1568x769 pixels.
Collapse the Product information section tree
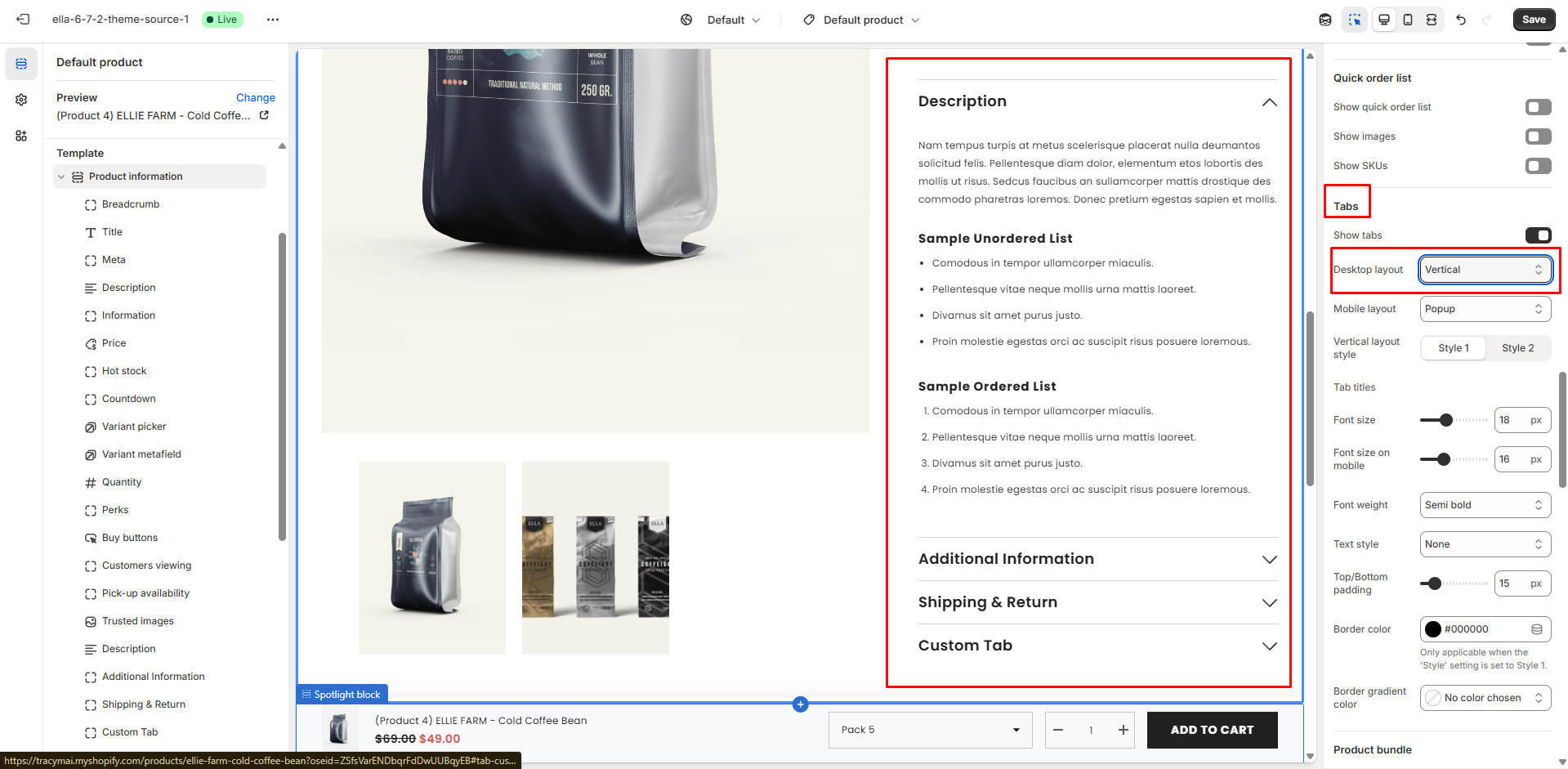pyautogui.click(x=61, y=177)
